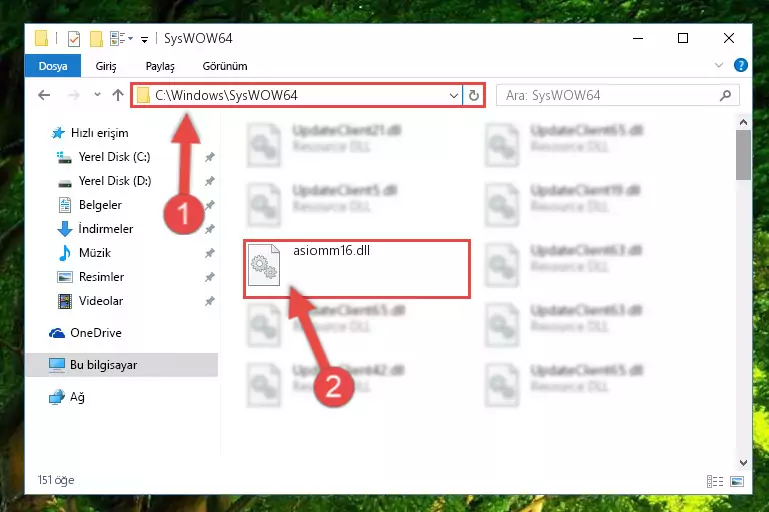
Task: Click New Folder quick access icon
Action: 96,39
